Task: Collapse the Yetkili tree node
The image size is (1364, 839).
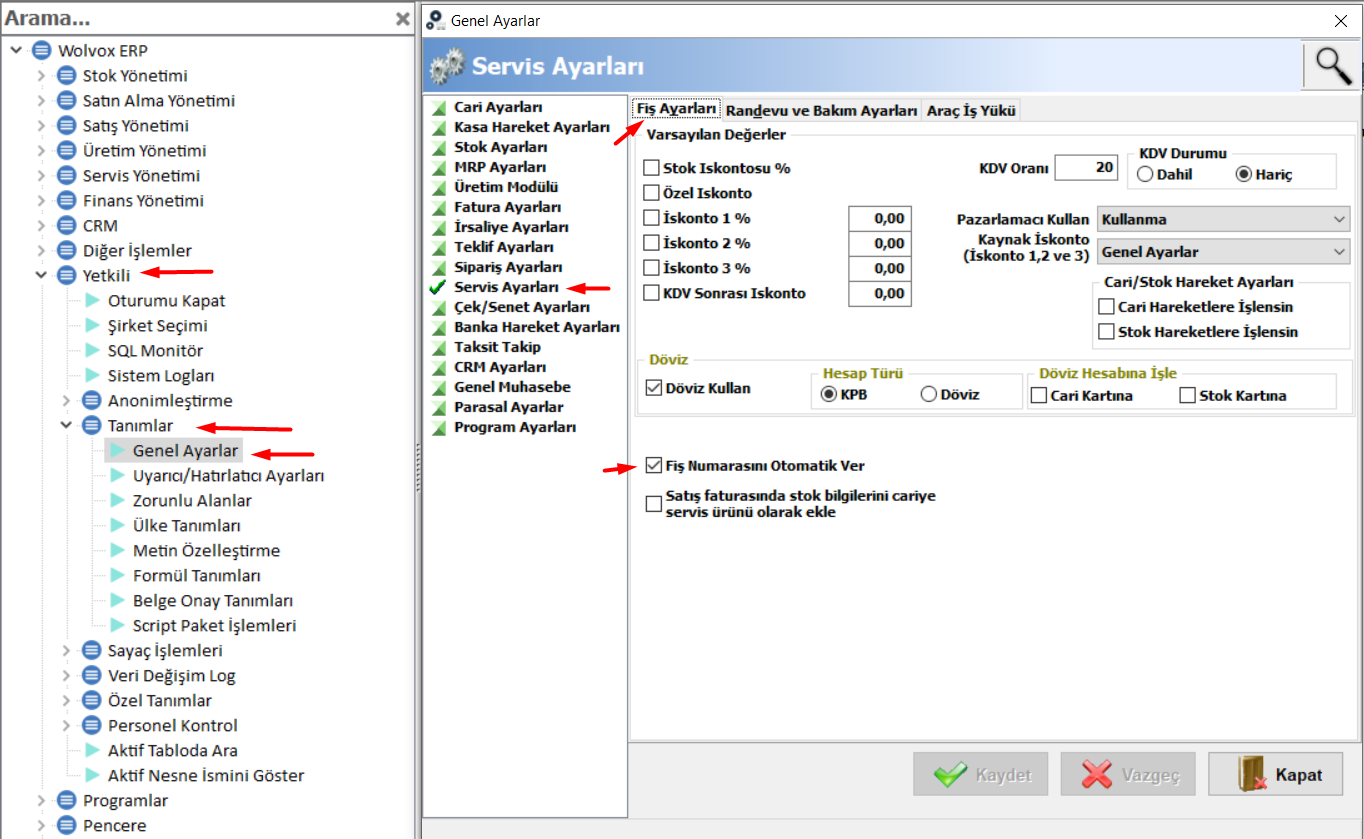Action: click(41, 275)
